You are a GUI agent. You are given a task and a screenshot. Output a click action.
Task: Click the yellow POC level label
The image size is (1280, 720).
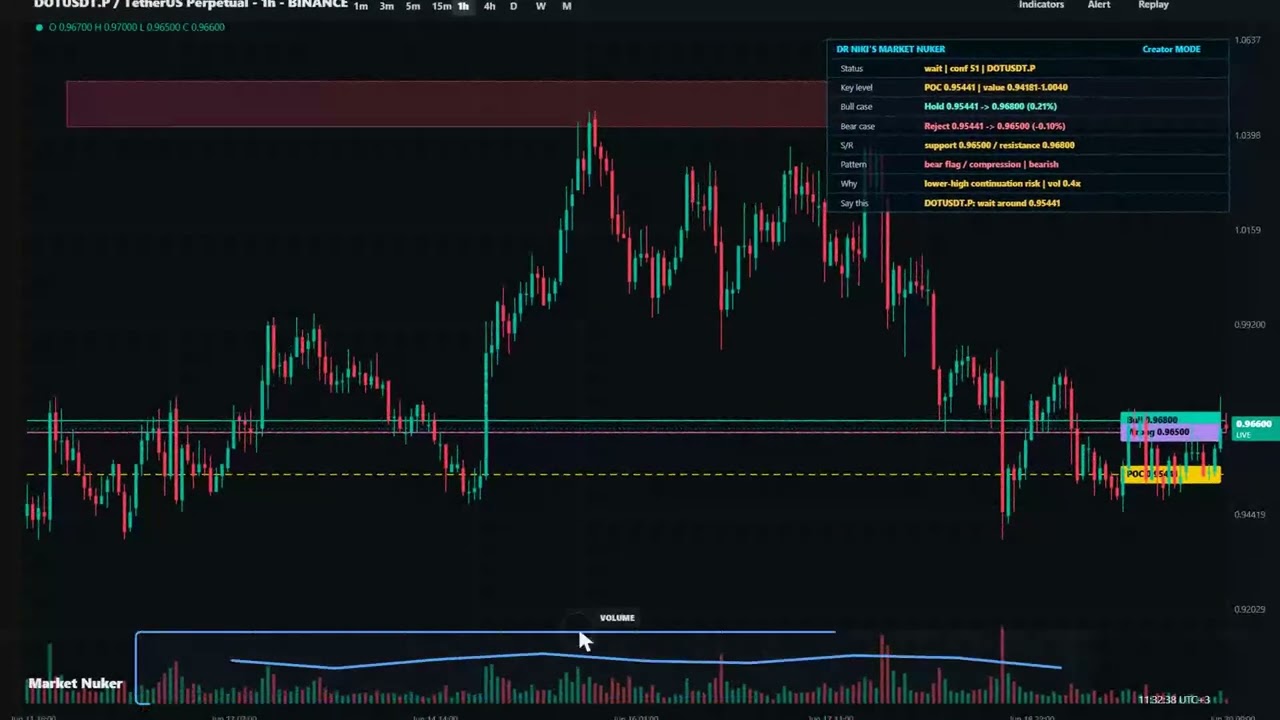pos(1171,474)
